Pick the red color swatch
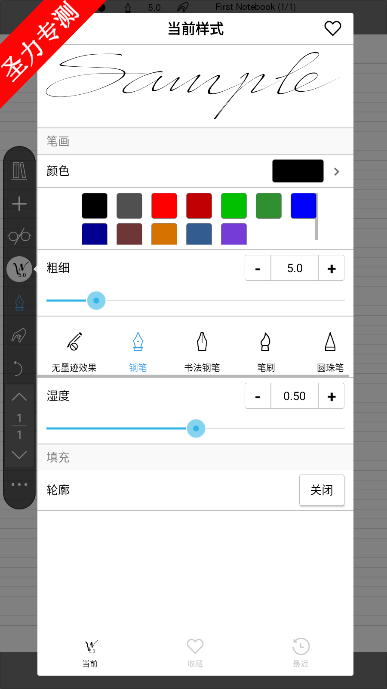The image size is (387, 689). (x=164, y=206)
